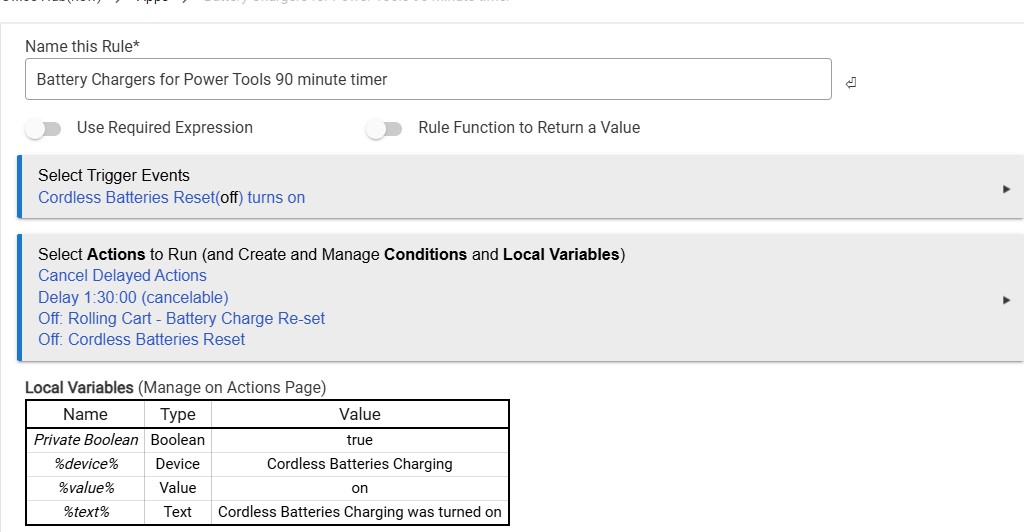Click the Type column header in variables table
Image resolution: width=1024 pixels, height=532 pixels.
[177, 414]
